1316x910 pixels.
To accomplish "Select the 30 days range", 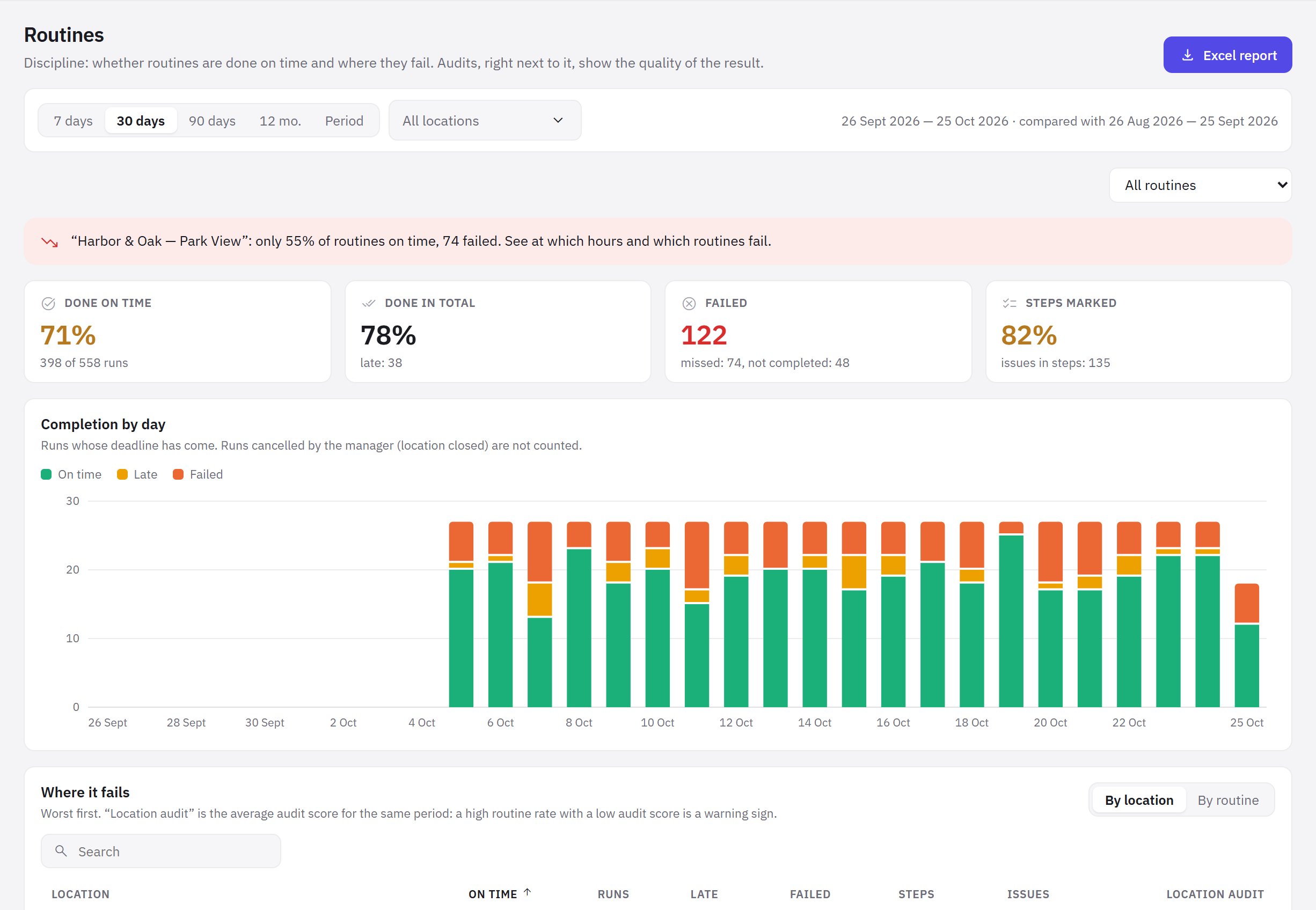I will click(x=141, y=121).
